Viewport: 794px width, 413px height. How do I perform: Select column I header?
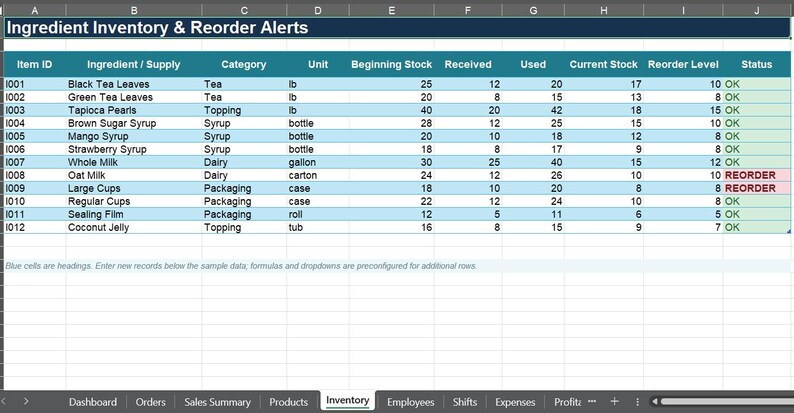[x=683, y=11]
